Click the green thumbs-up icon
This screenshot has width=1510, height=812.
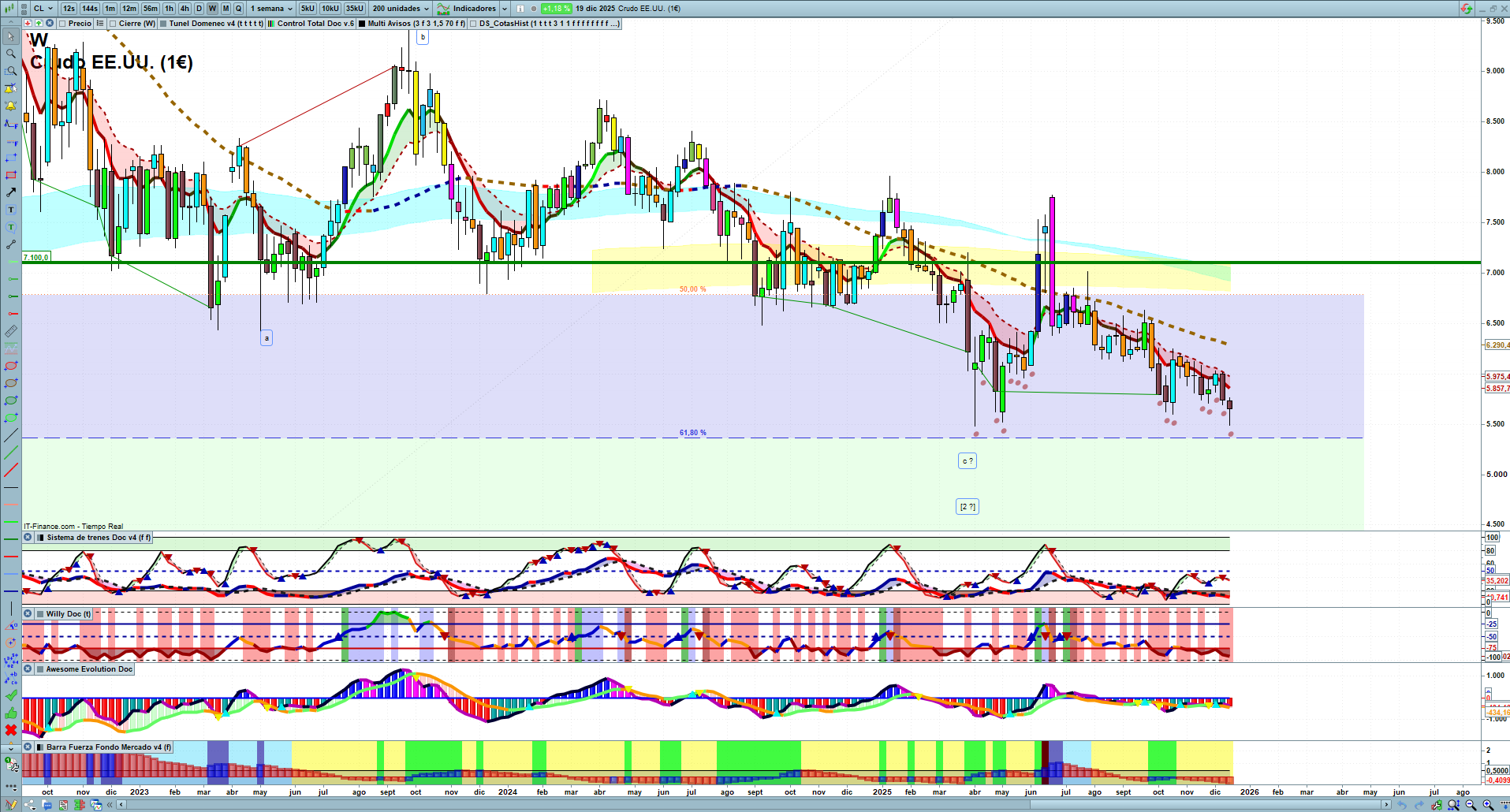click(11, 713)
